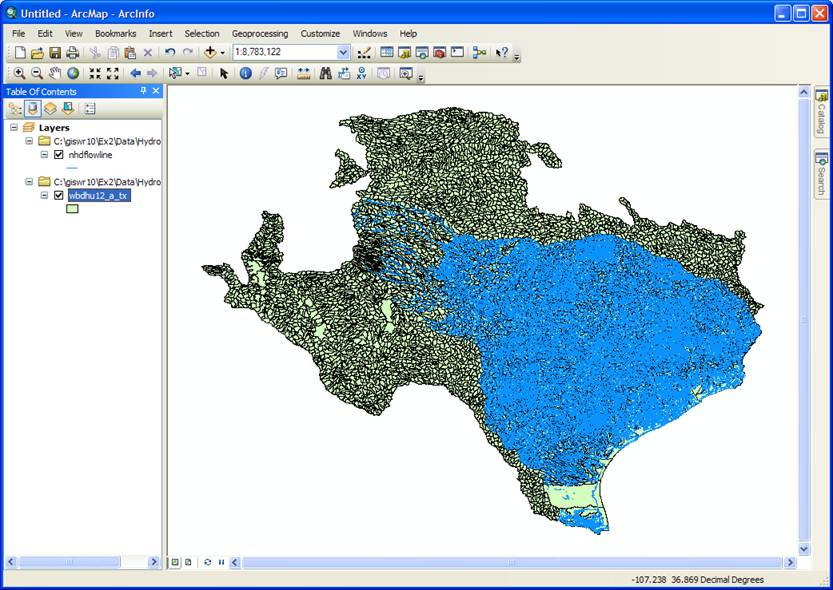Click the Full Extent globe icon
833x590 pixels.
(x=73, y=73)
